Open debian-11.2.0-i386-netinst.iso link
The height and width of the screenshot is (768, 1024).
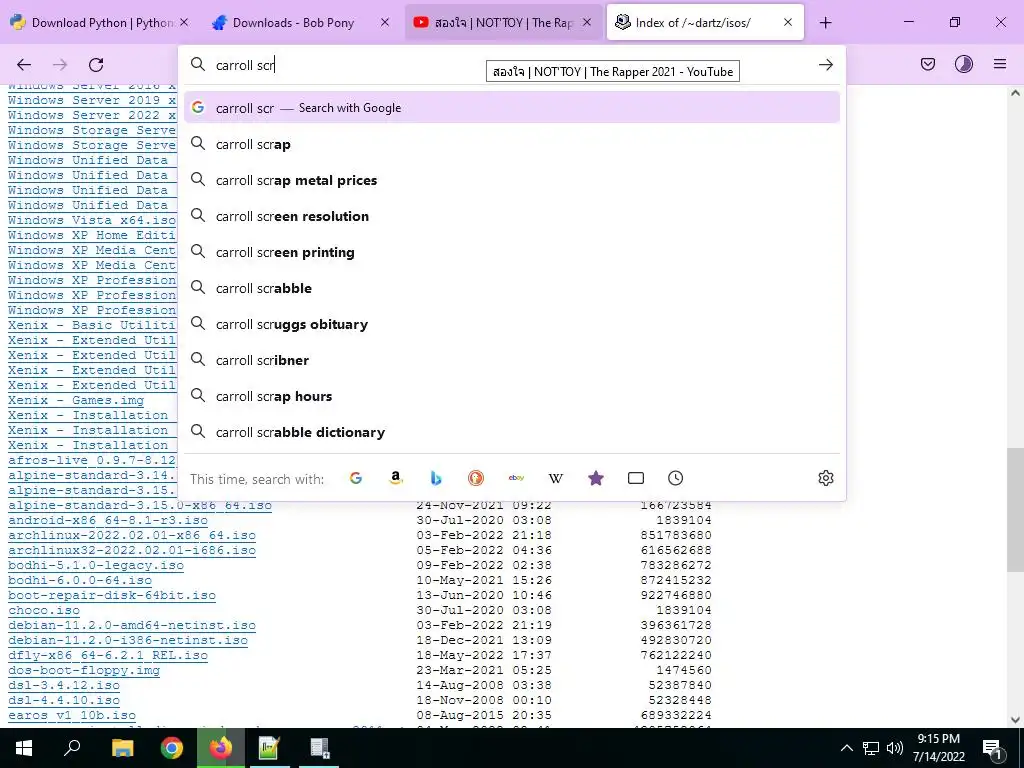click(x=128, y=641)
